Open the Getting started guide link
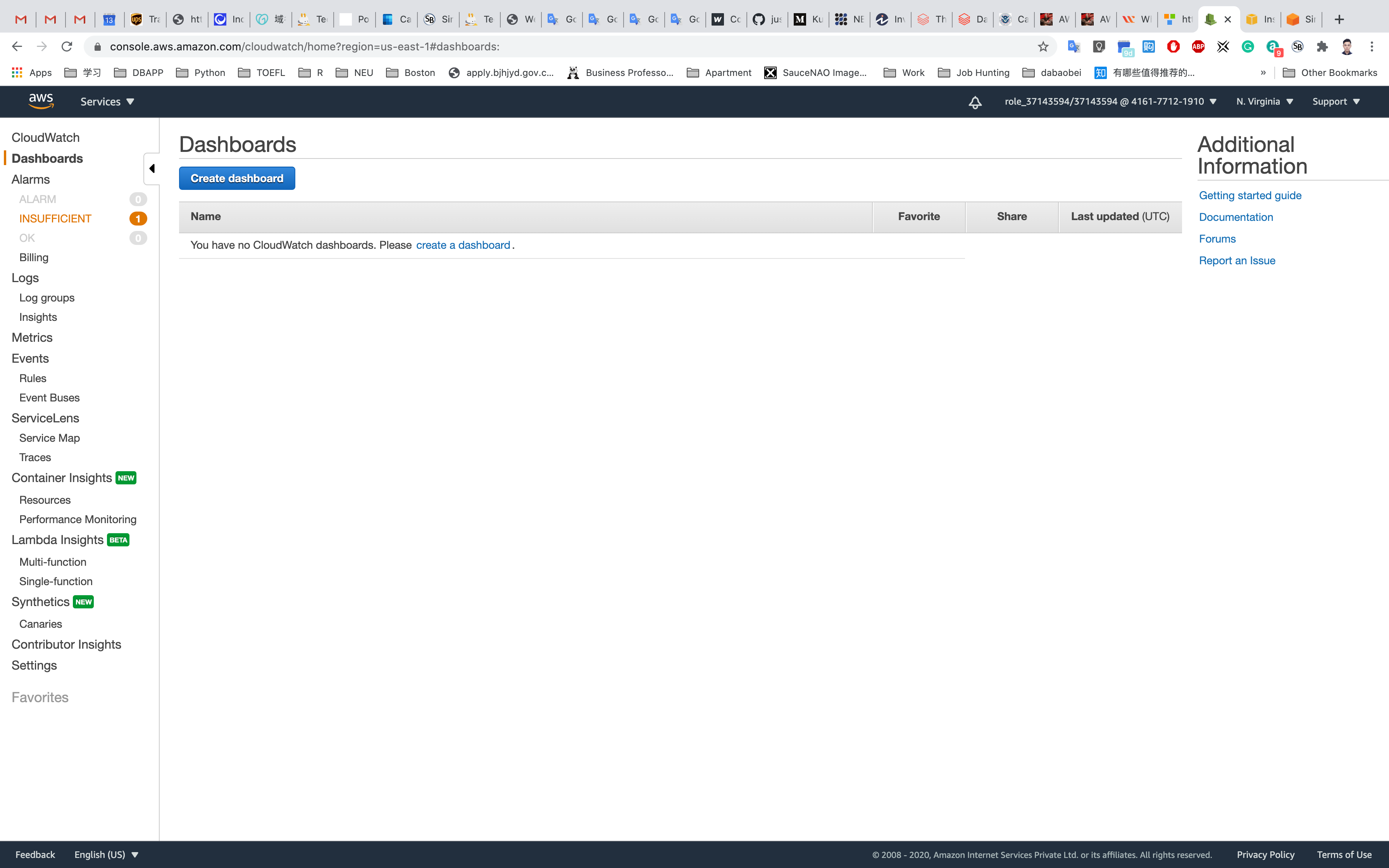This screenshot has width=1389, height=868. (1249, 195)
